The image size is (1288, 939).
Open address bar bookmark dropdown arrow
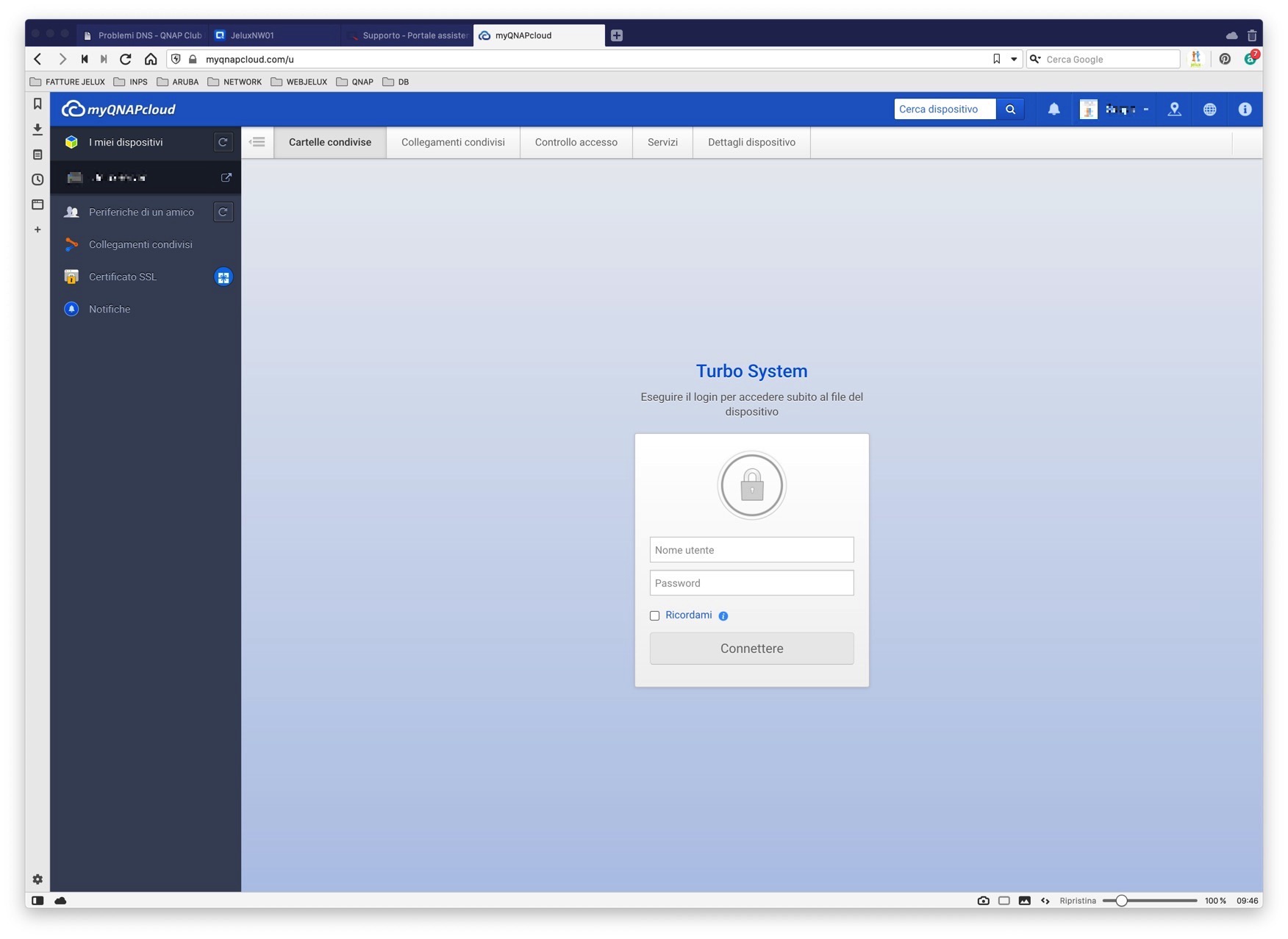click(x=1014, y=60)
